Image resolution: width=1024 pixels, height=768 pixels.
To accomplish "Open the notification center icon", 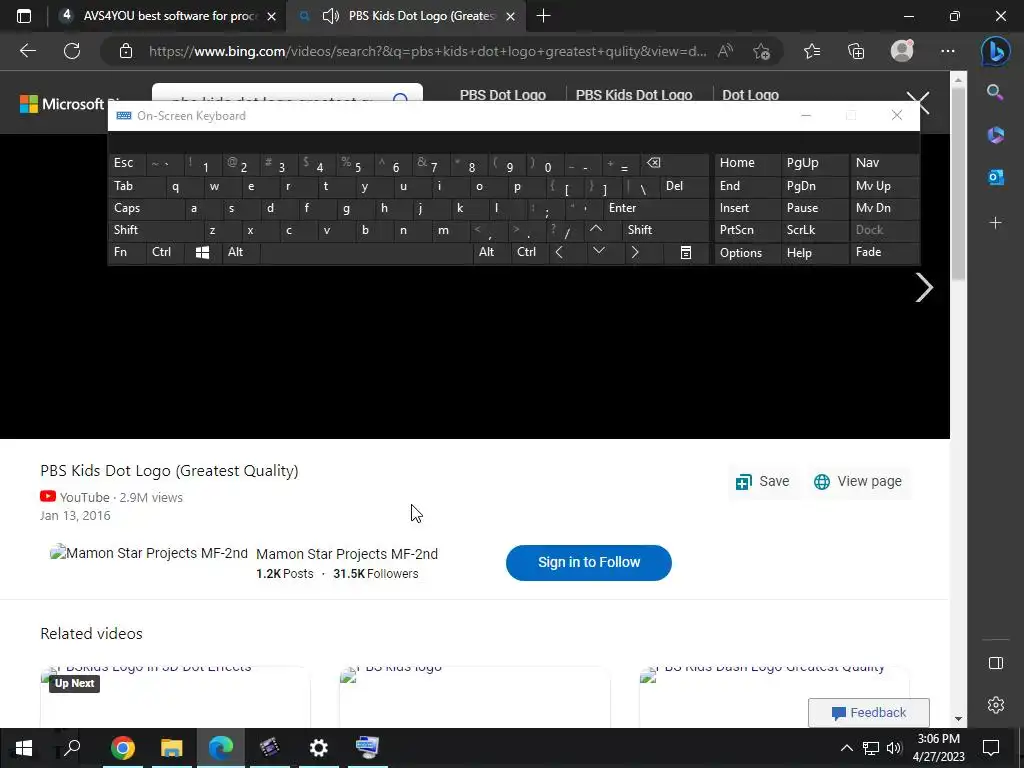I will 991,748.
